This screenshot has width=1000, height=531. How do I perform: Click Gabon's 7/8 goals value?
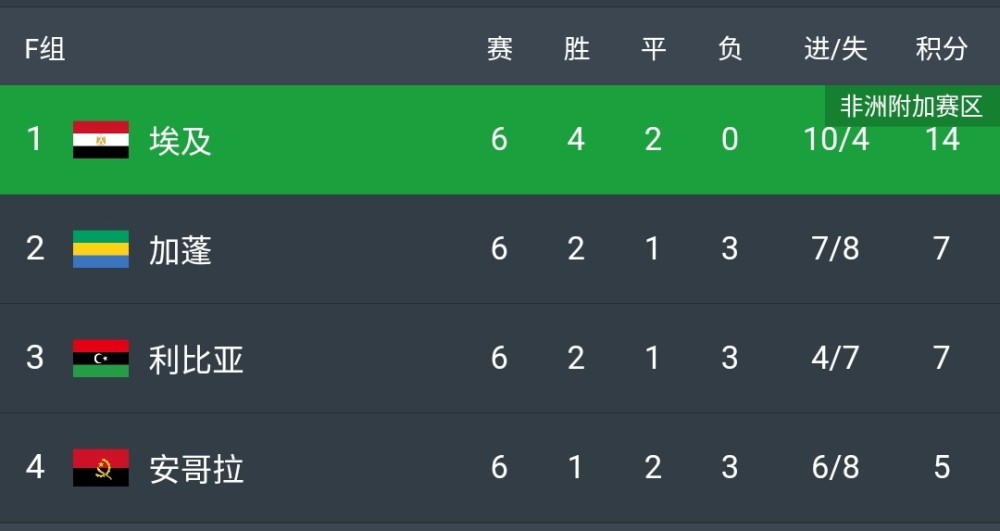point(835,249)
